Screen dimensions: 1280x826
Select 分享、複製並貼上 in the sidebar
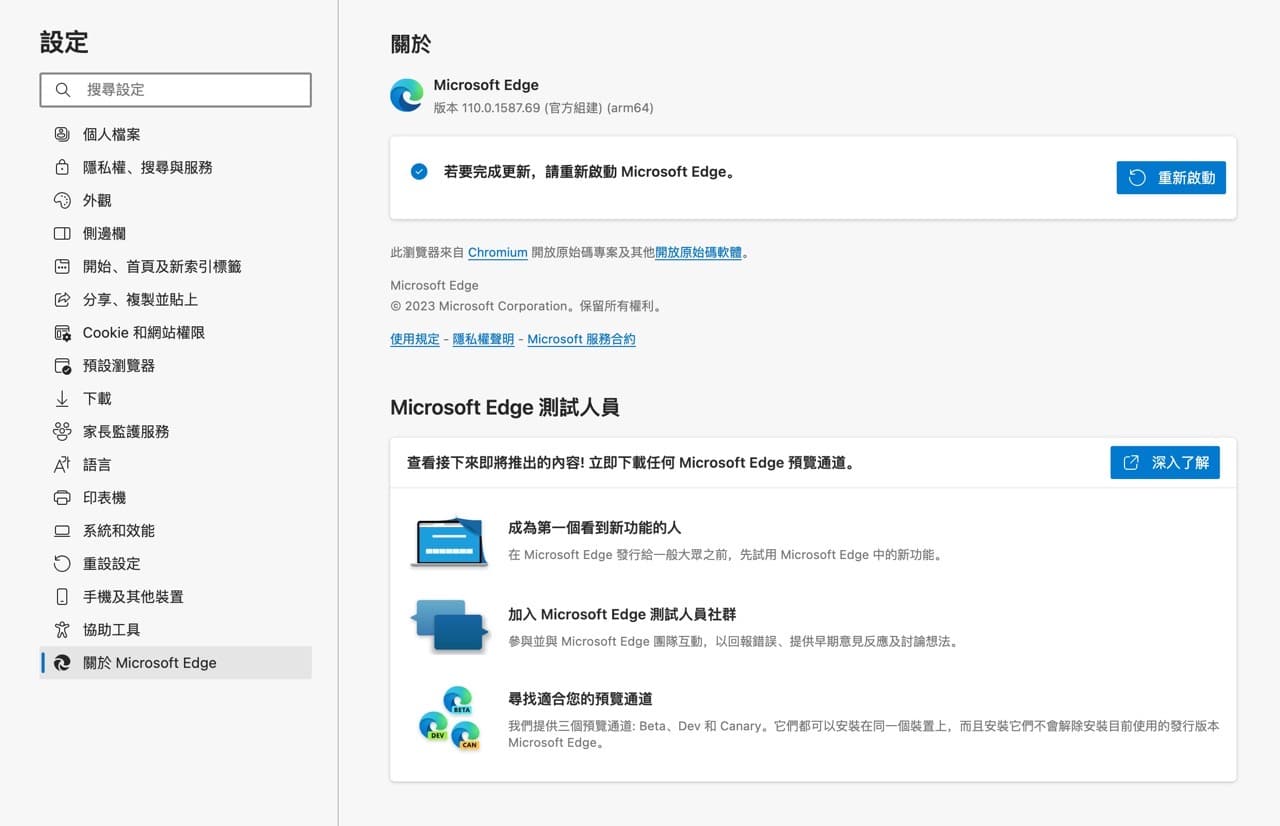(x=176, y=299)
